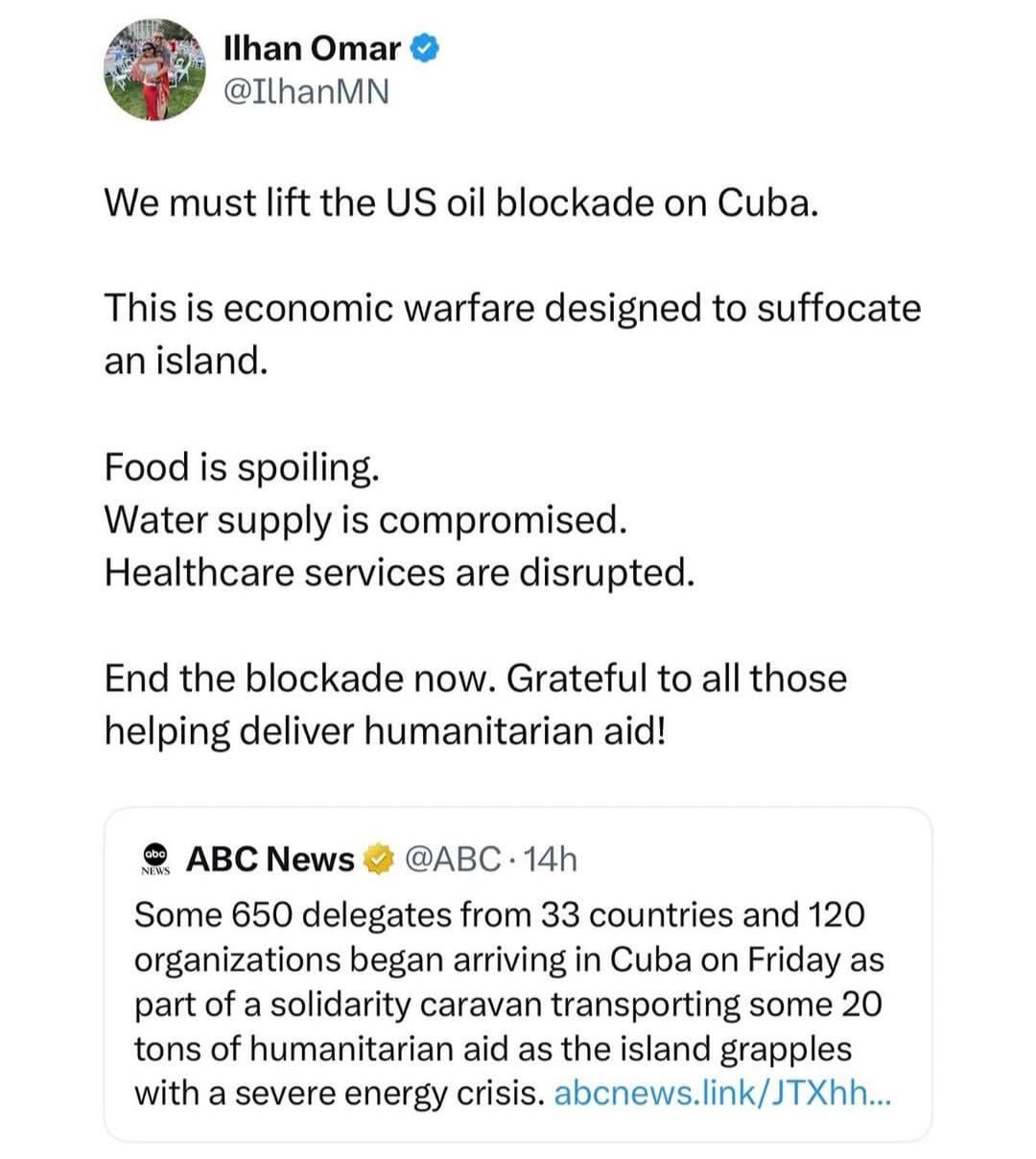Click the @ABC handle
The height and width of the screenshot is (1159, 1036).
(x=454, y=859)
